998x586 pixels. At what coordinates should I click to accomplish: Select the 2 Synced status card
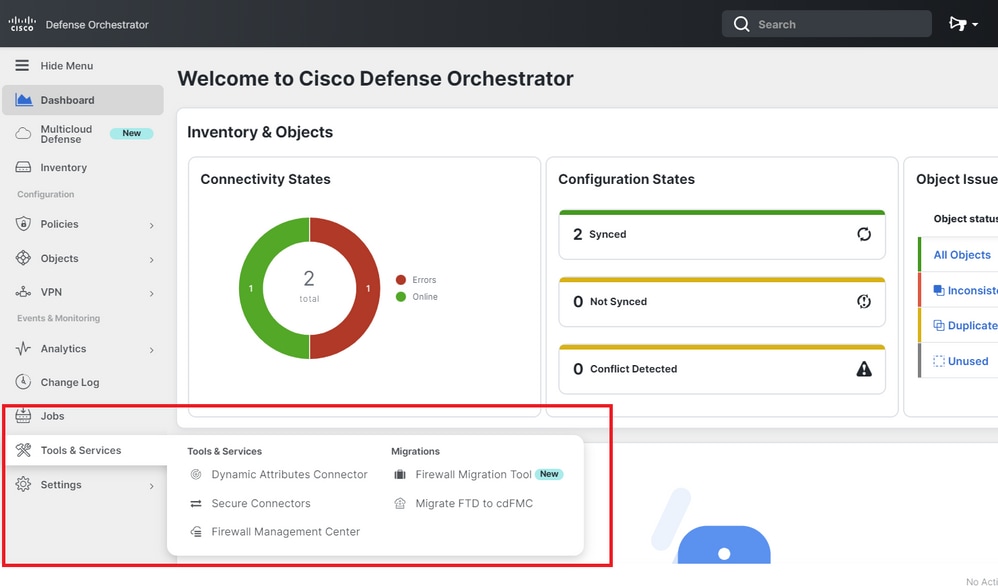722,234
